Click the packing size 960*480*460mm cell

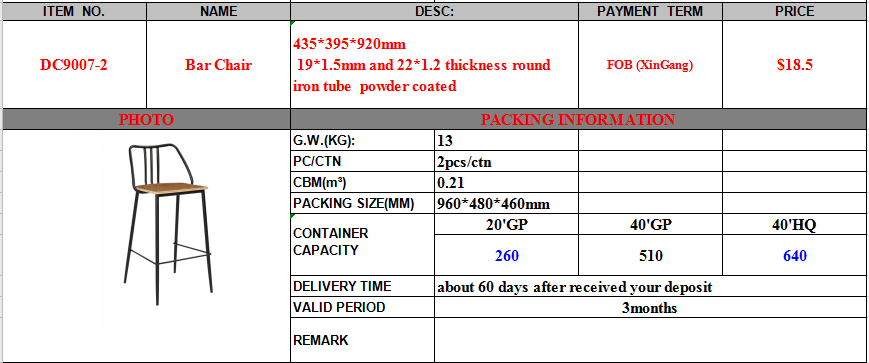tap(507, 203)
